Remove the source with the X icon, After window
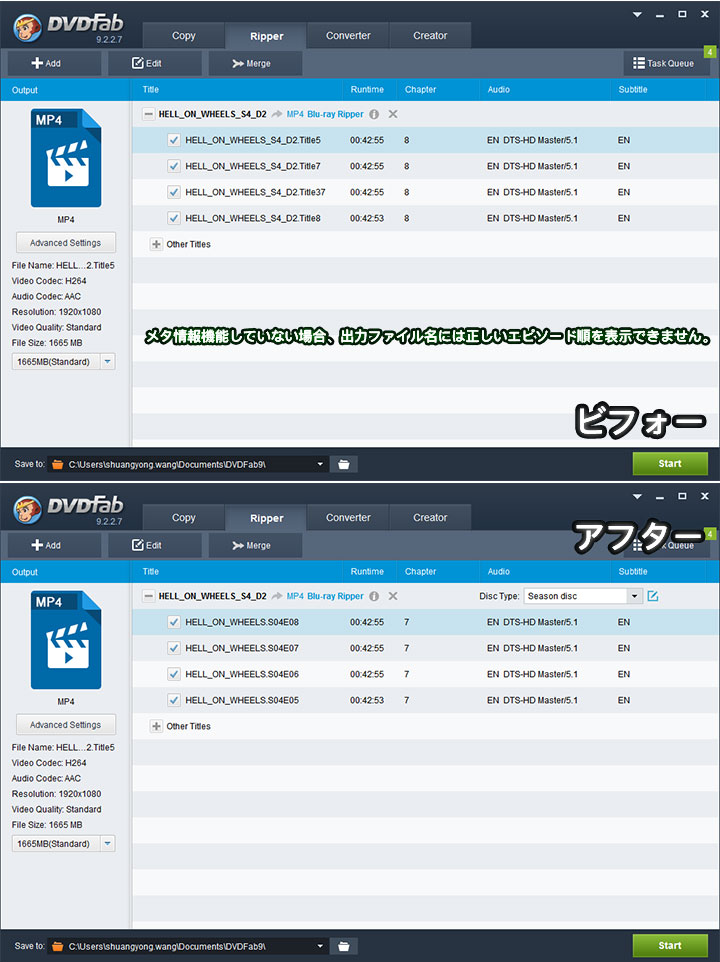The width and height of the screenshot is (720, 962). (x=393, y=596)
